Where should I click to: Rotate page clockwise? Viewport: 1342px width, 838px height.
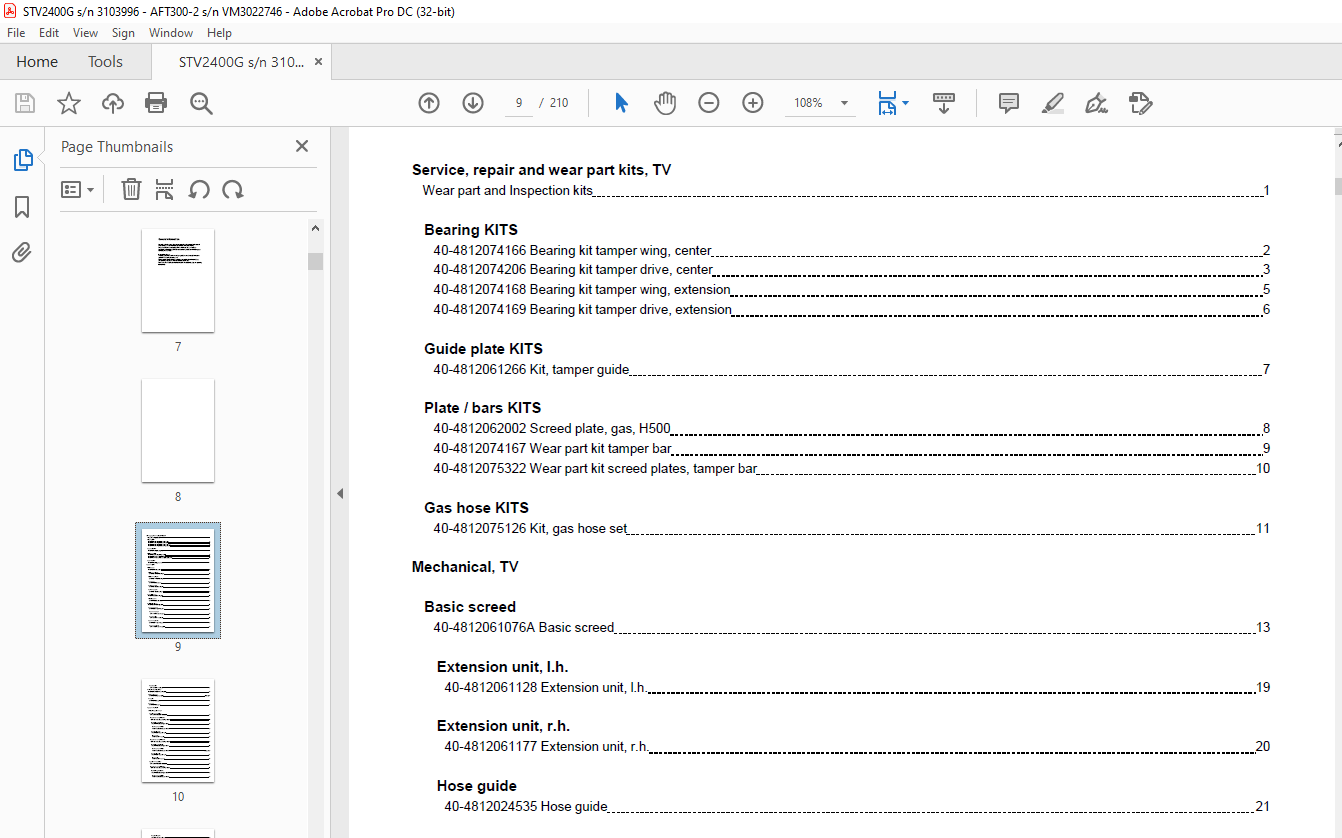(233, 189)
